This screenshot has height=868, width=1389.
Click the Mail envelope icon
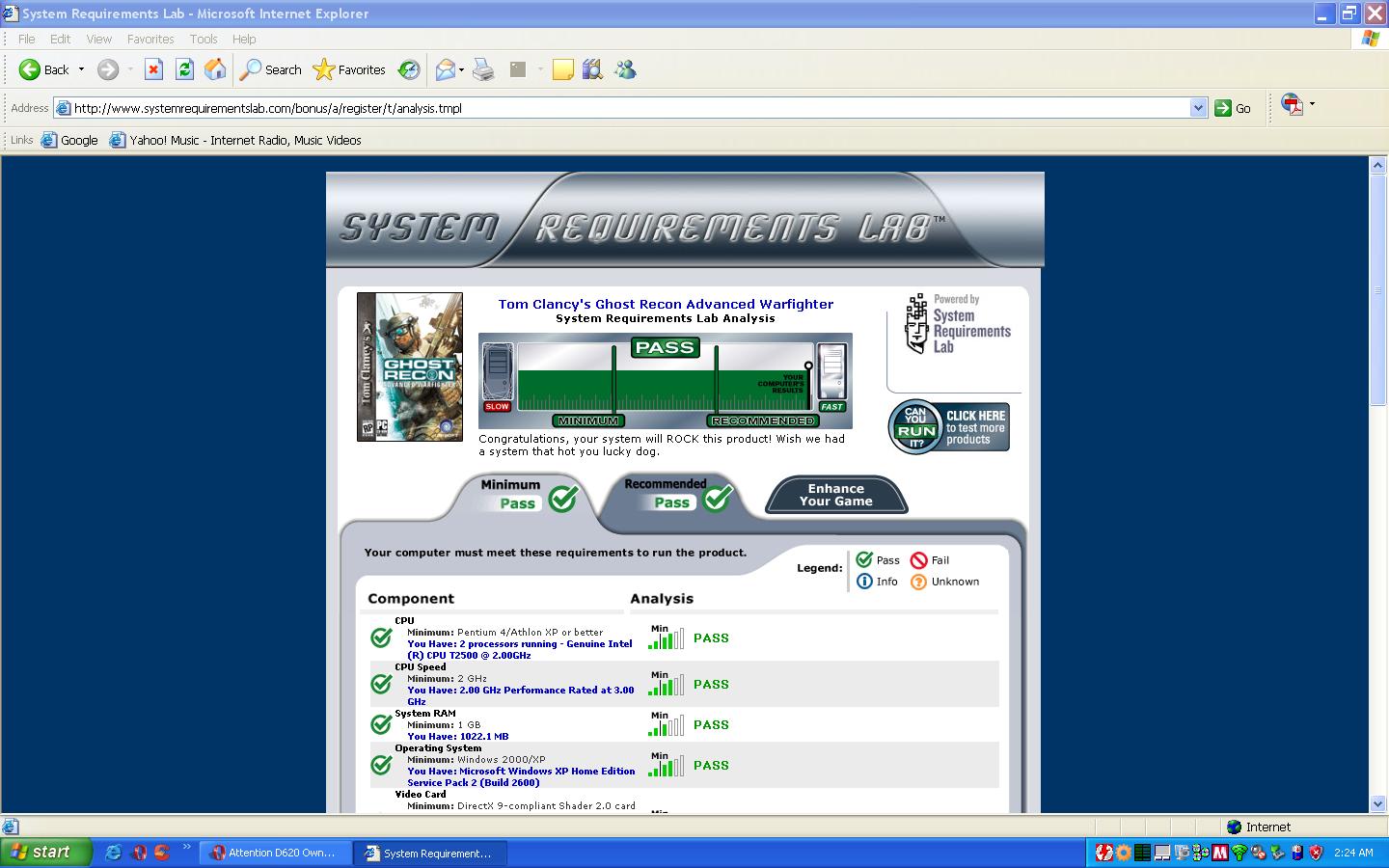point(445,69)
